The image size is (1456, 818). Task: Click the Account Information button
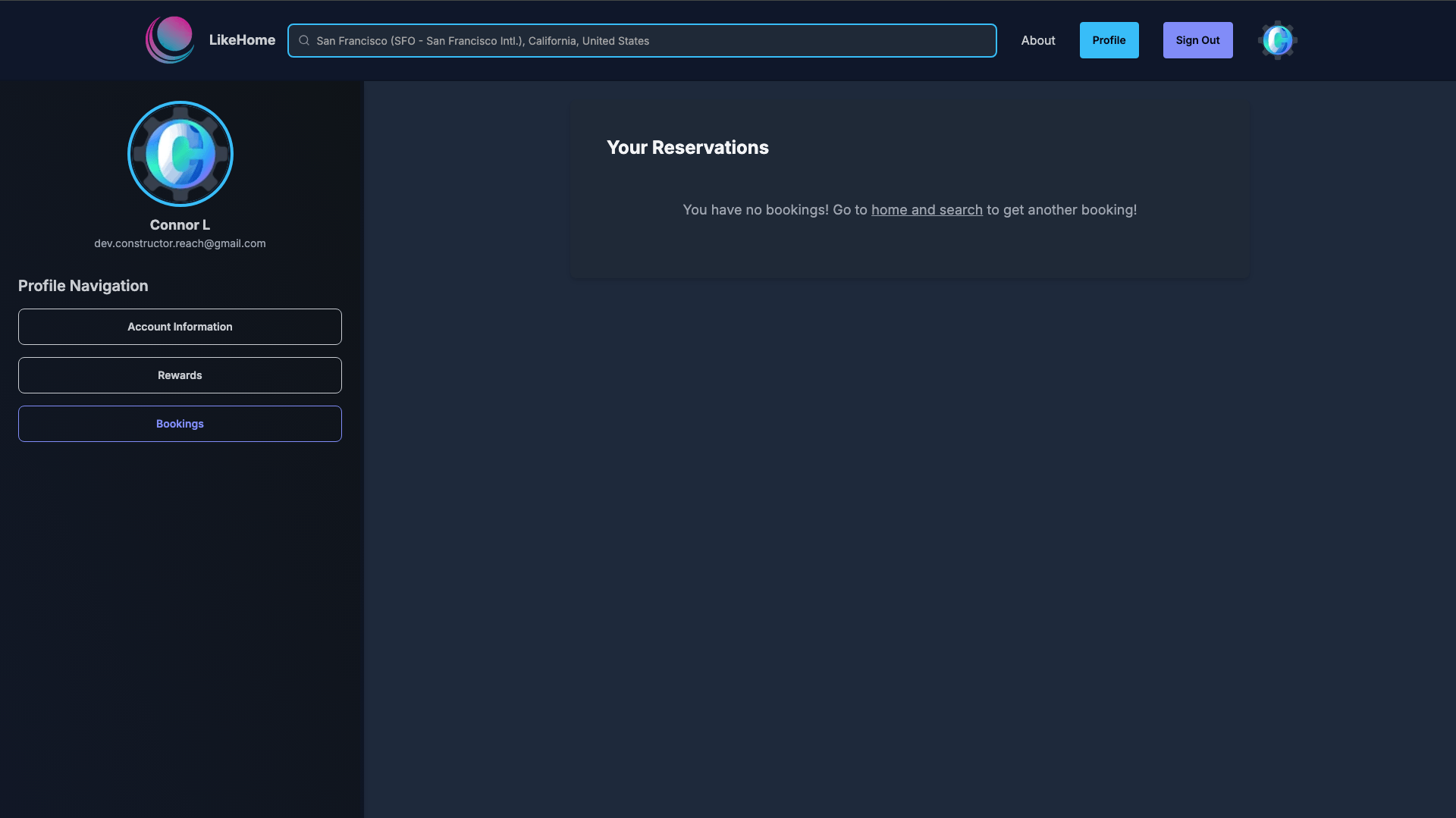tap(180, 326)
